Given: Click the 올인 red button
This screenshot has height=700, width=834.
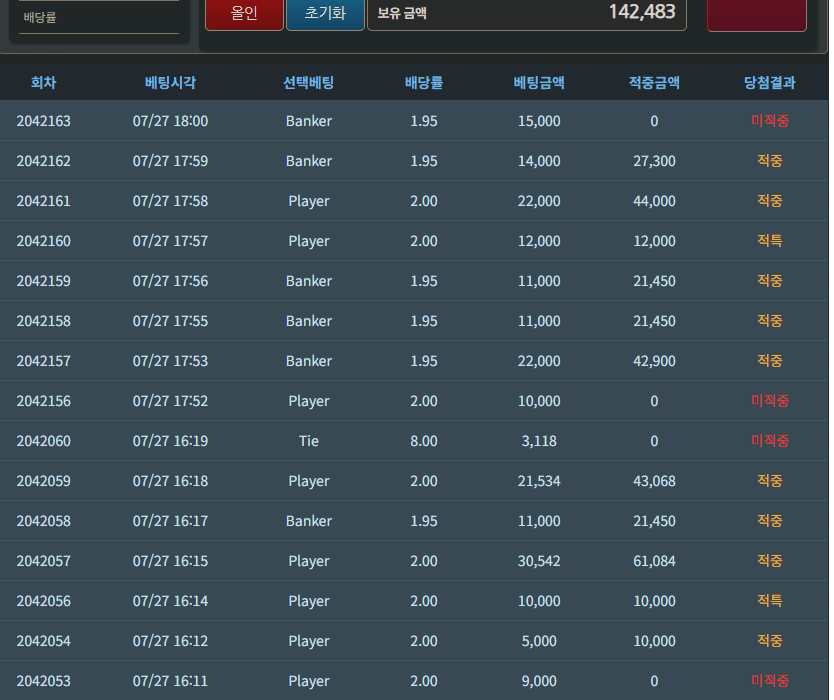Looking at the screenshot, I should click(244, 13).
